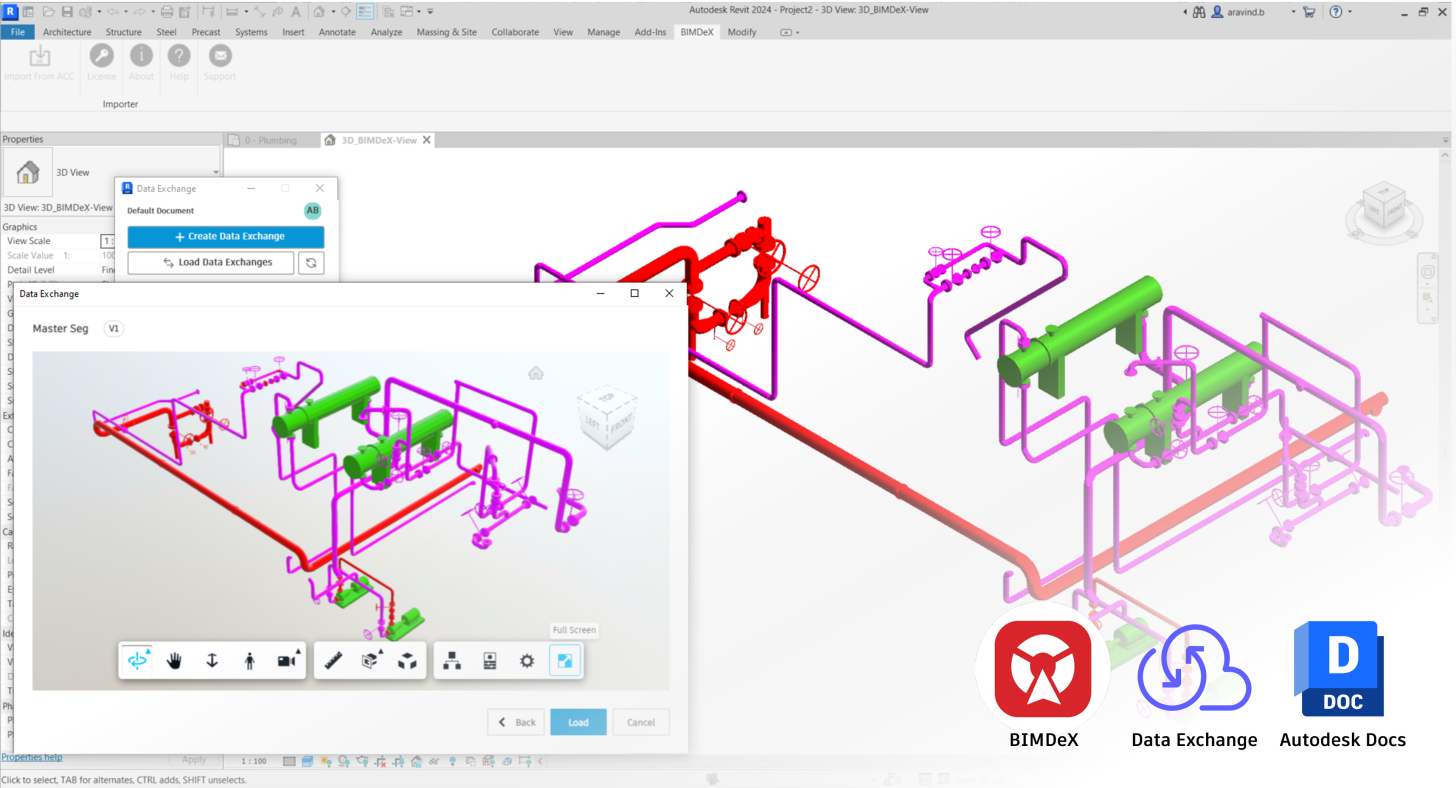
Task: Switch to the Systems ribbon tab
Action: (x=251, y=32)
